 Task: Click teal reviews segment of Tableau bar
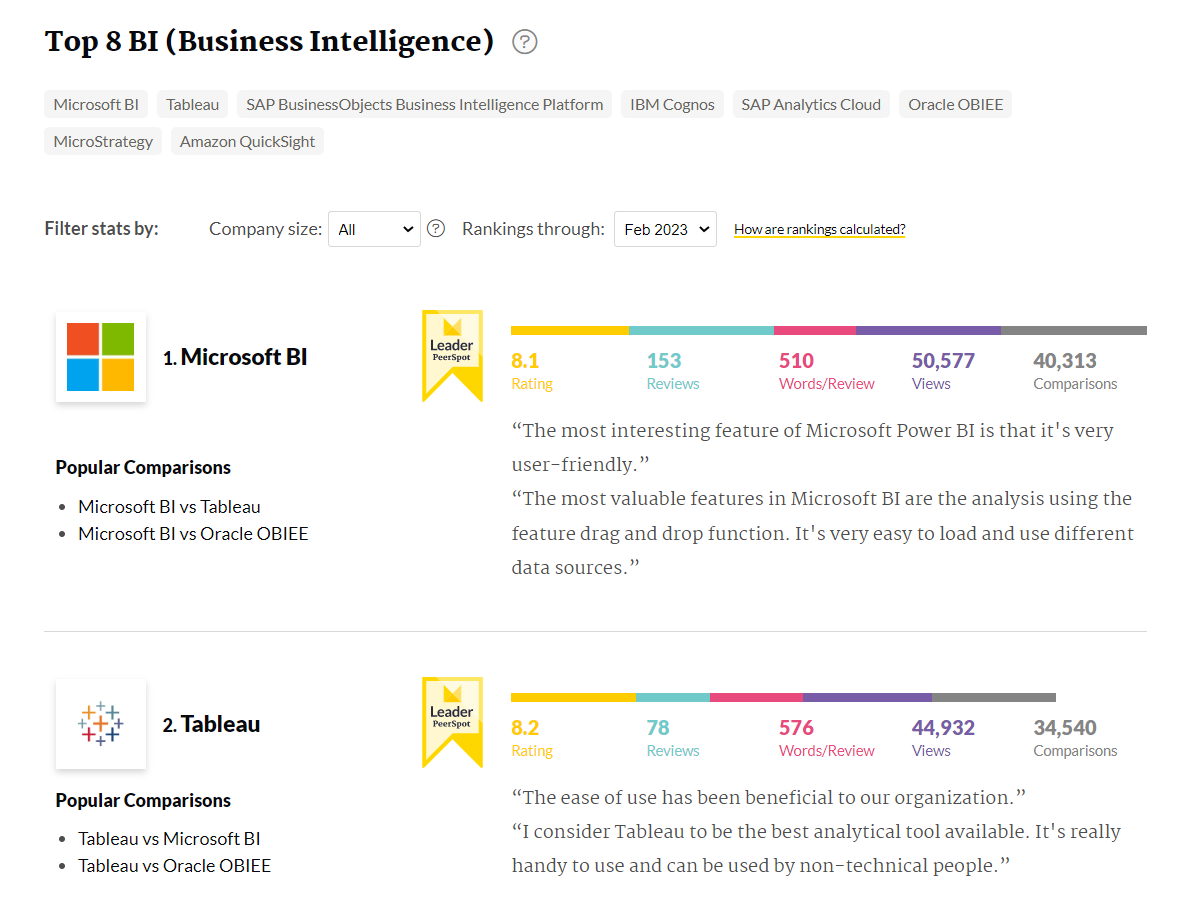[673, 697]
